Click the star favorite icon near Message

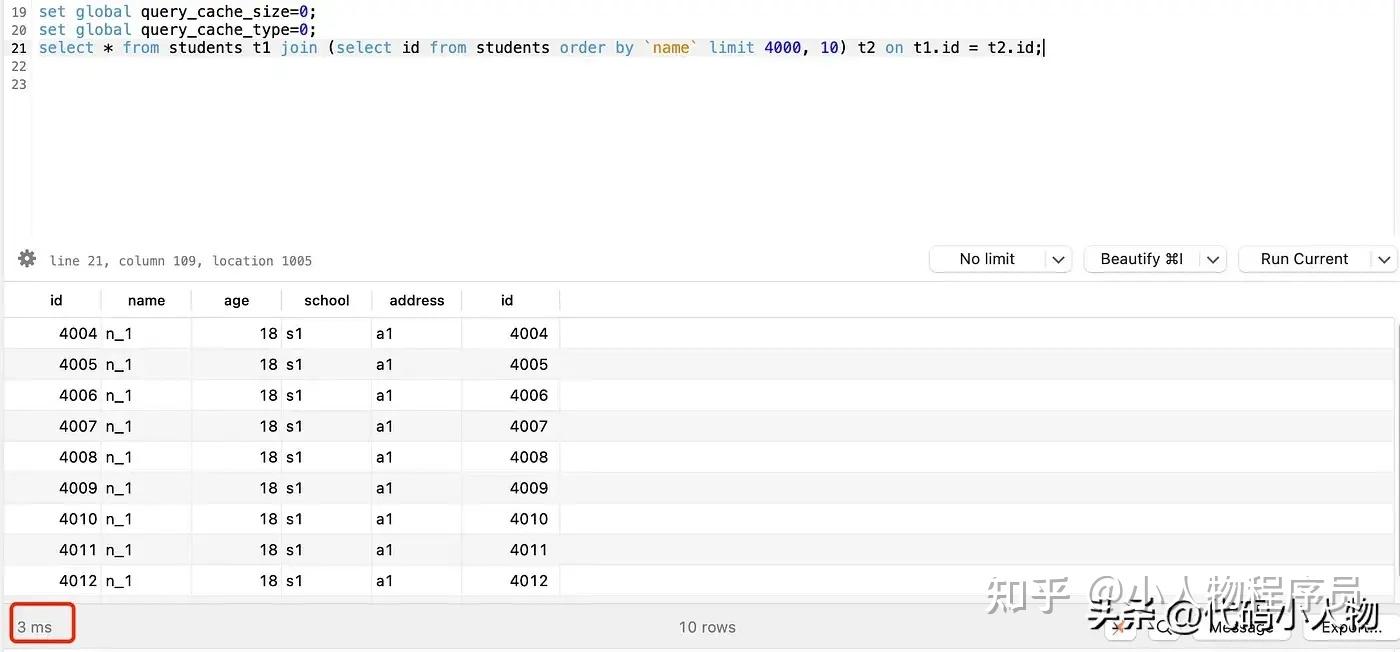pos(1120,627)
